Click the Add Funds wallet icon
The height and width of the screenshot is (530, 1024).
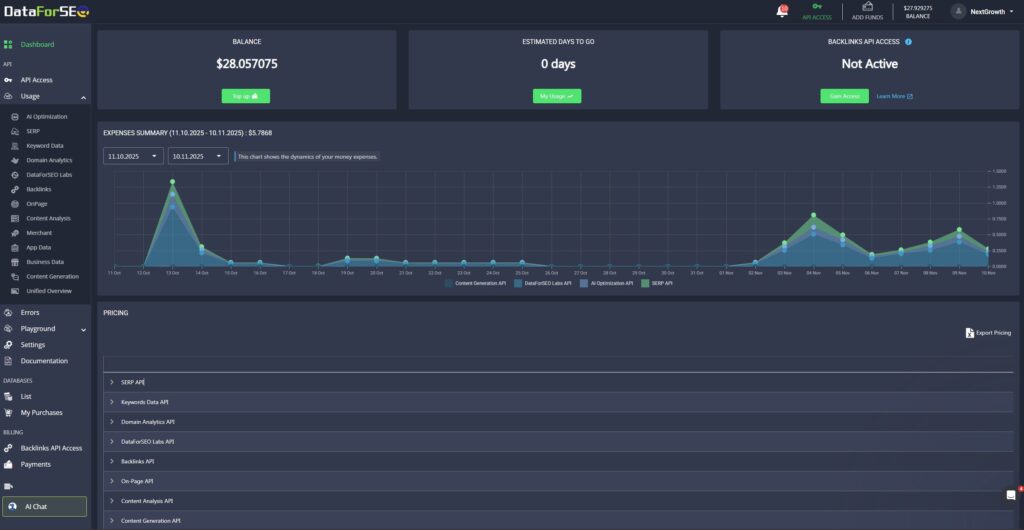coord(867,7)
